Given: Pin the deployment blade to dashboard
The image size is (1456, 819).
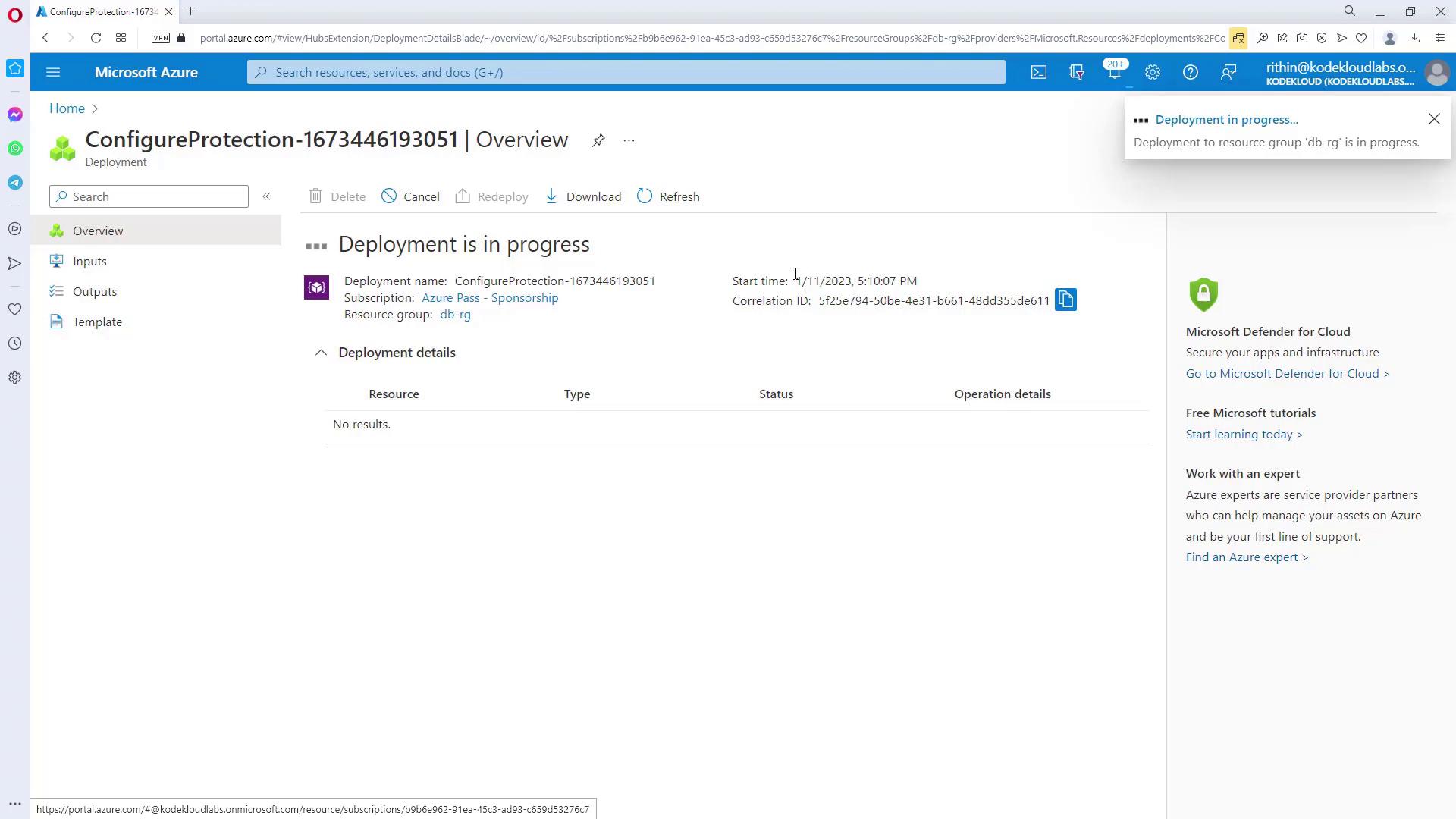Looking at the screenshot, I should pos(598,140).
